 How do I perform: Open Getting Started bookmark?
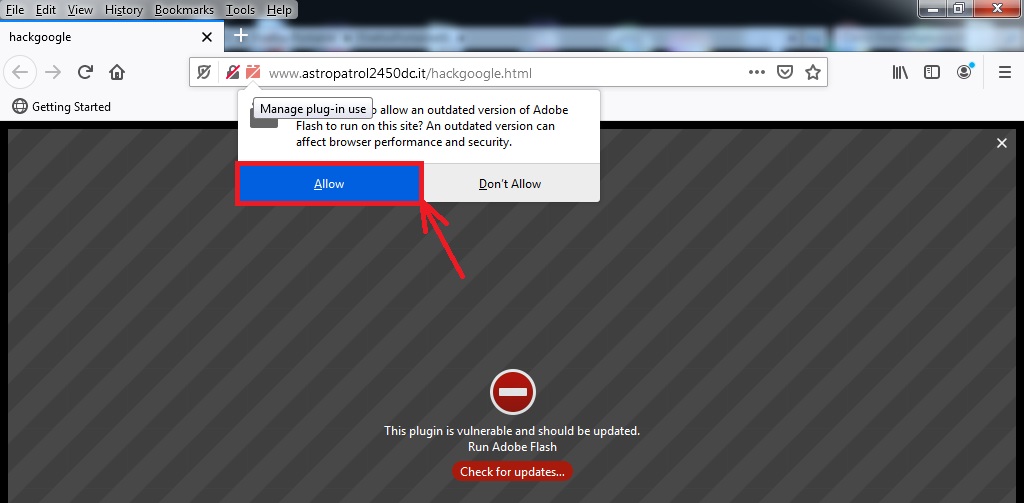(61, 106)
